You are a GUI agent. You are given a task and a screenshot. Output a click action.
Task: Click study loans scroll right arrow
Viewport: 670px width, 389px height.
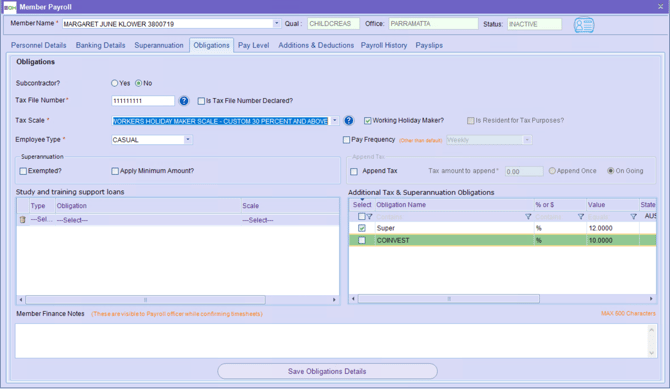click(x=334, y=300)
